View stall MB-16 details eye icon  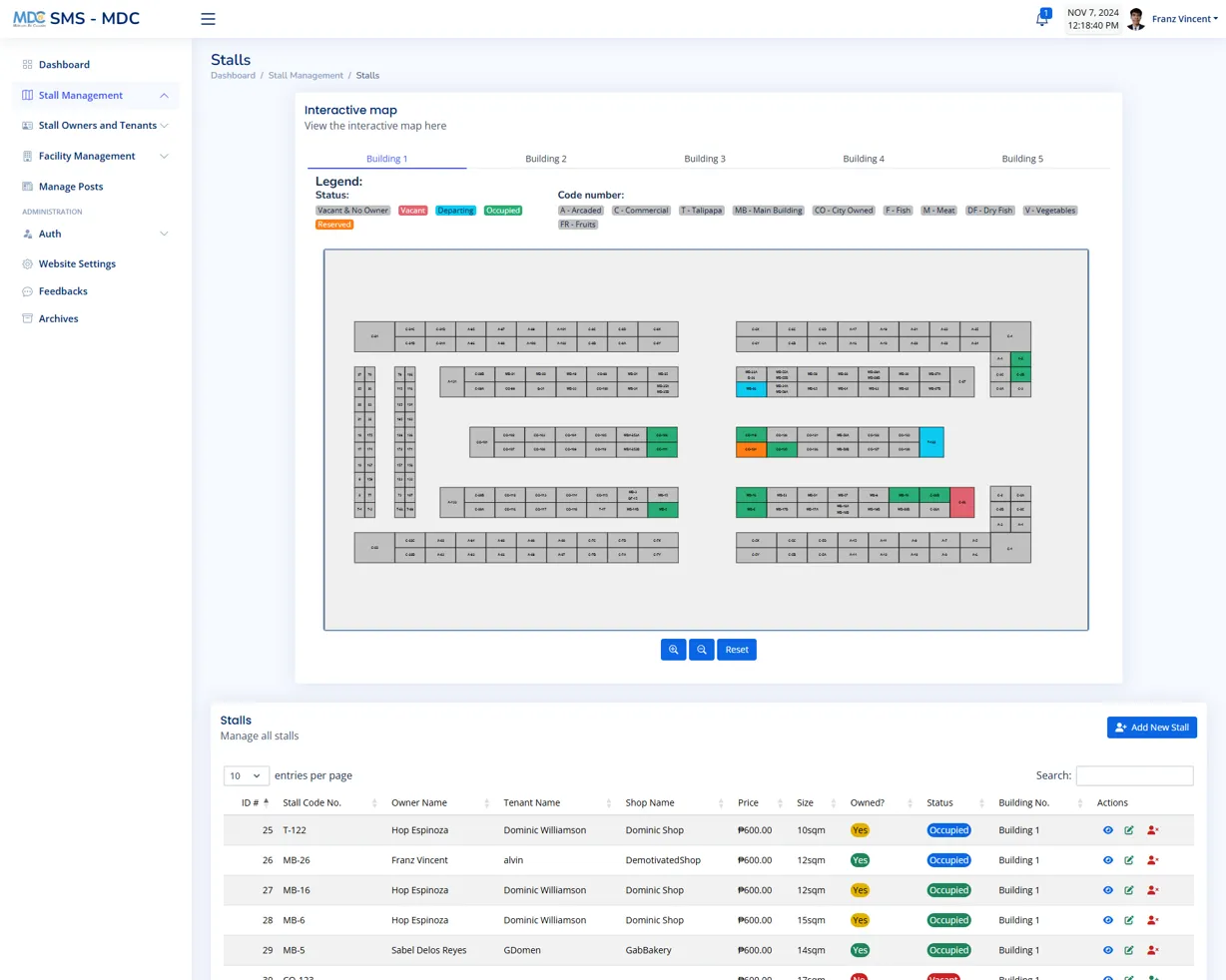(1107, 890)
